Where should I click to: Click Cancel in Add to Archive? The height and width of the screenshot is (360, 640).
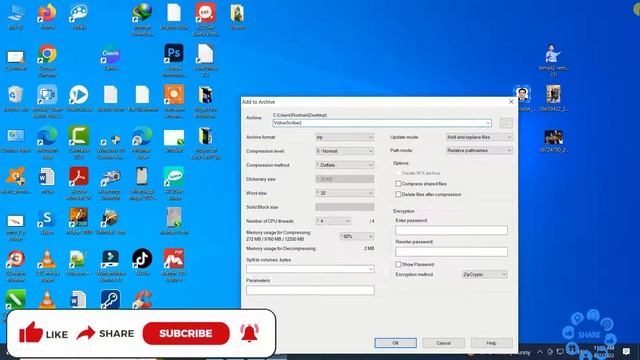443,343
